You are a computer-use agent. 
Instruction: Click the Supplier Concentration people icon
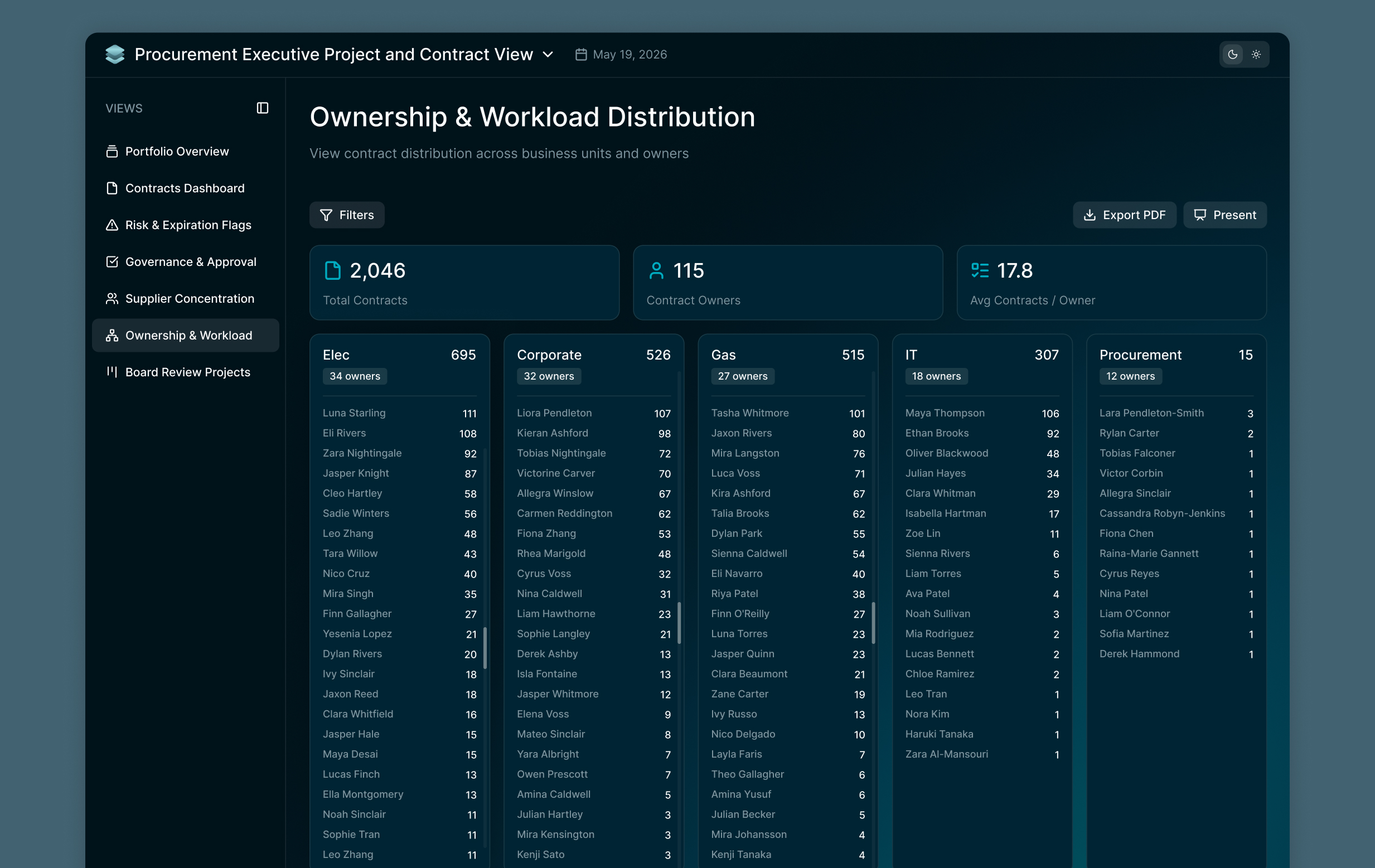112,299
